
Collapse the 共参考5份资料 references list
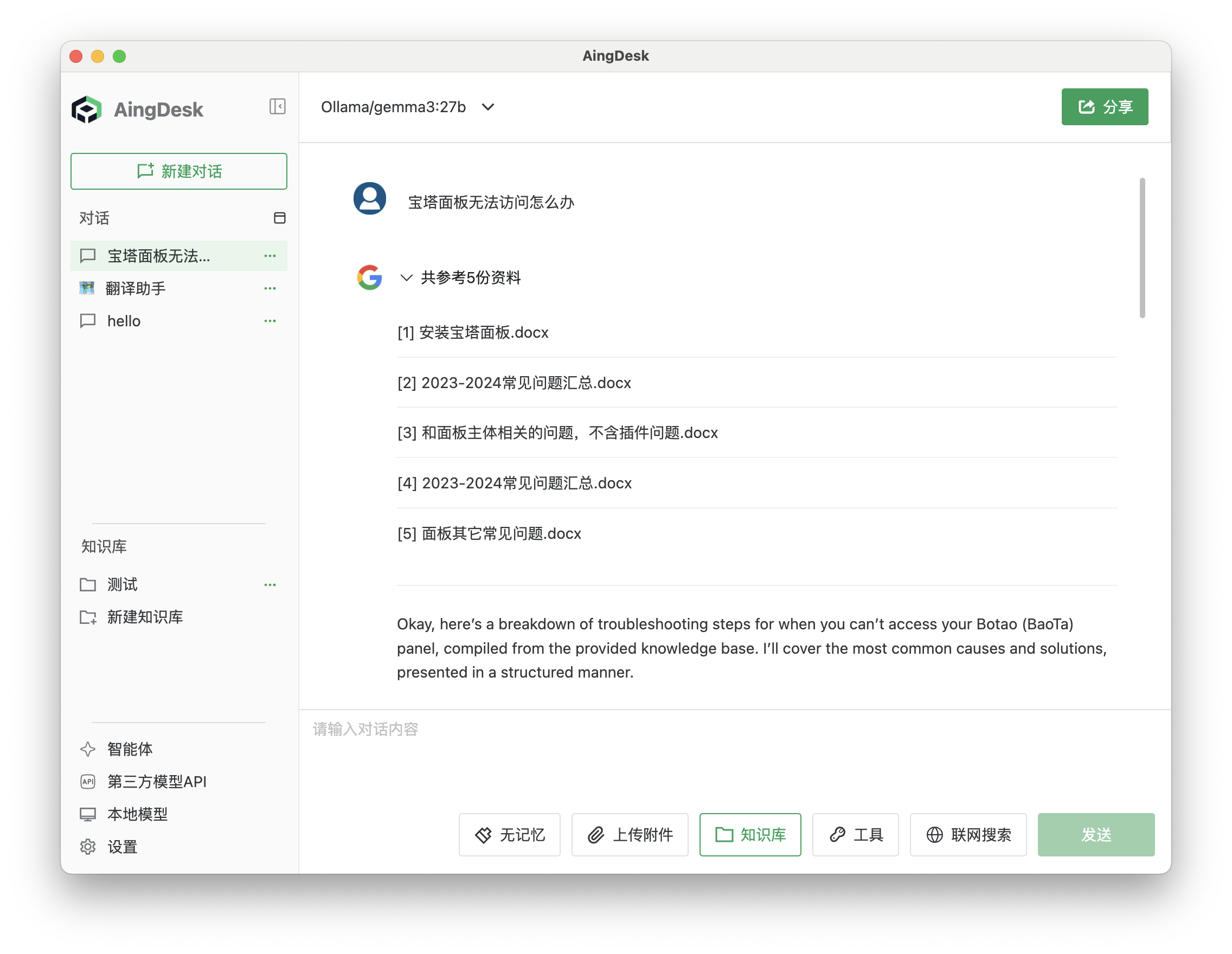pyautogui.click(x=406, y=278)
